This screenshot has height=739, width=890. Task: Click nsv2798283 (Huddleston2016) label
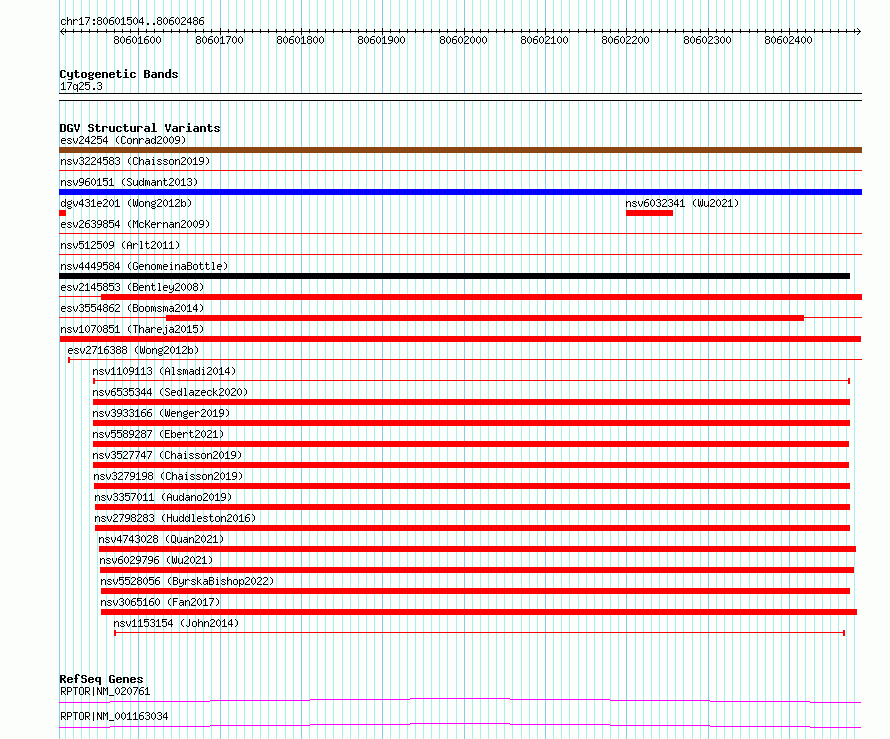(175, 518)
